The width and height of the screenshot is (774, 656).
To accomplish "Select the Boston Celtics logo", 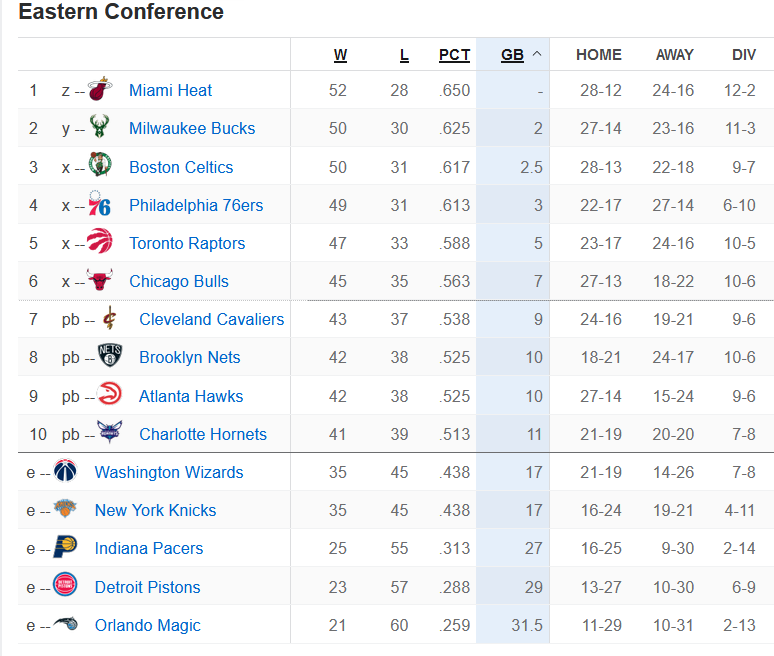I will (x=100, y=164).
